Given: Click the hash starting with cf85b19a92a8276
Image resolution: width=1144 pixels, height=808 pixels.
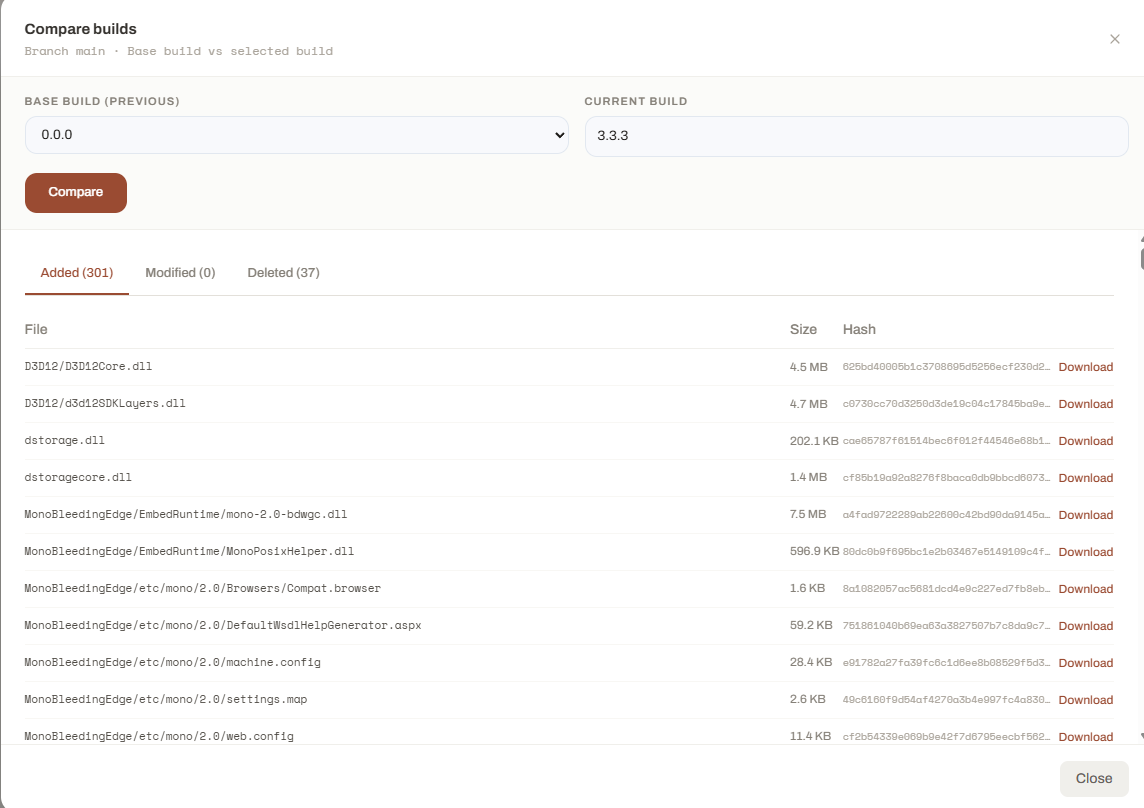Looking at the screenshot, I should pyautogui.click(x=946, y=477).
